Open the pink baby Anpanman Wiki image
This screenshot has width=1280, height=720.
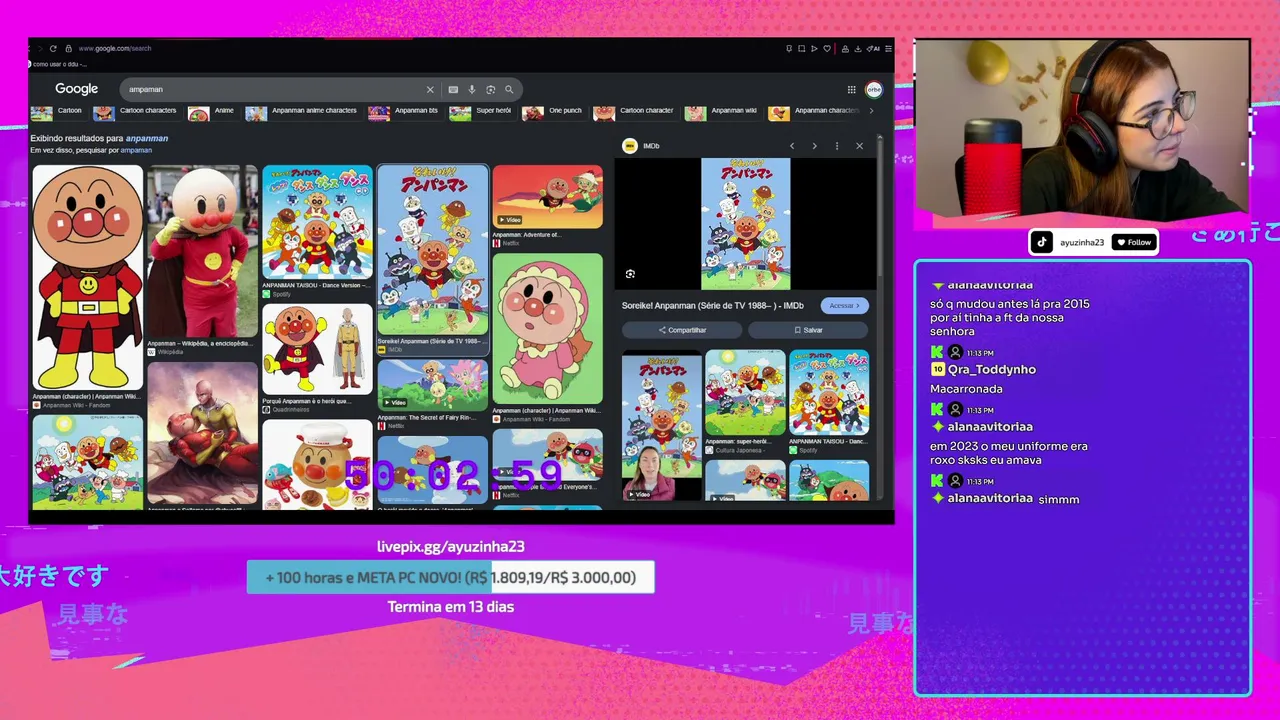[547, 329]
